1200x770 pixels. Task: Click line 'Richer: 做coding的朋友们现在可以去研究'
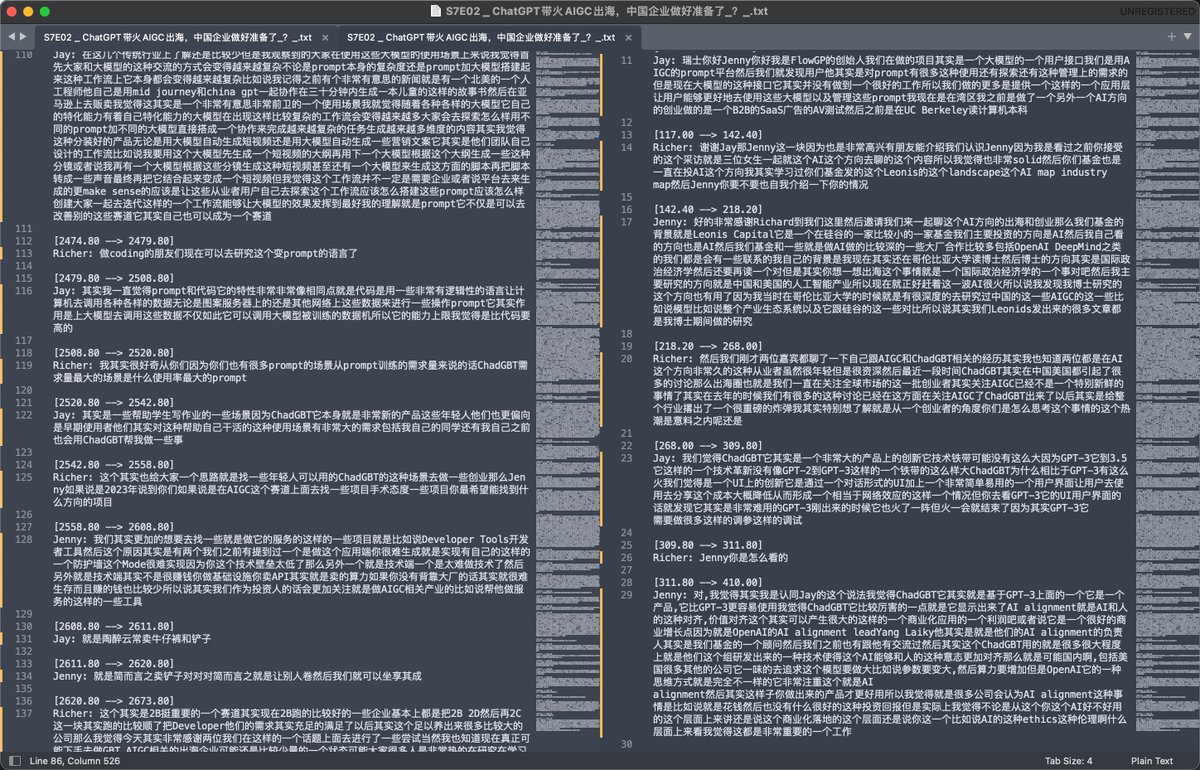[207, 252]
